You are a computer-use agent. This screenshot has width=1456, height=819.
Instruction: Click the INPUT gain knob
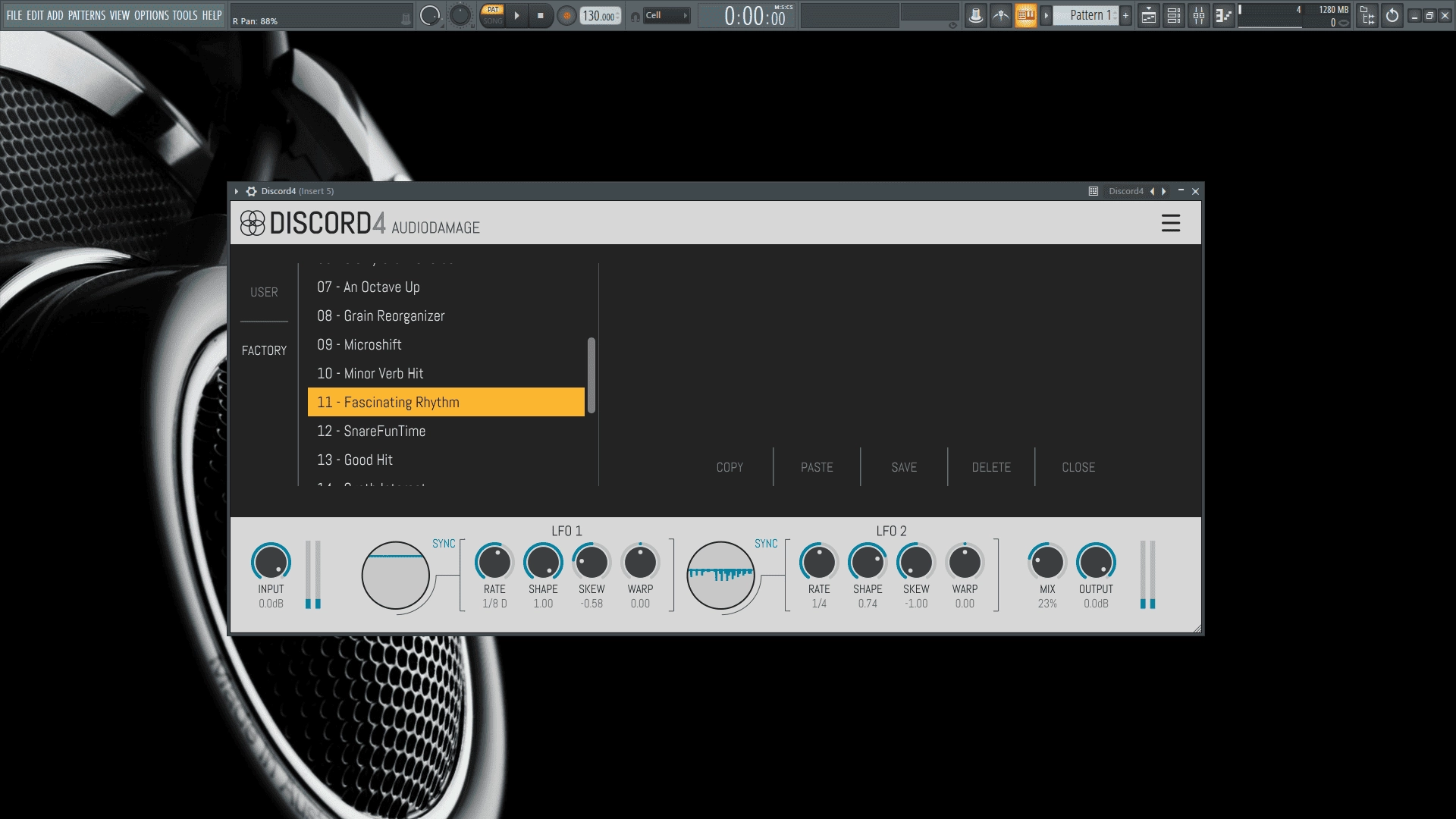click(271, 562)
